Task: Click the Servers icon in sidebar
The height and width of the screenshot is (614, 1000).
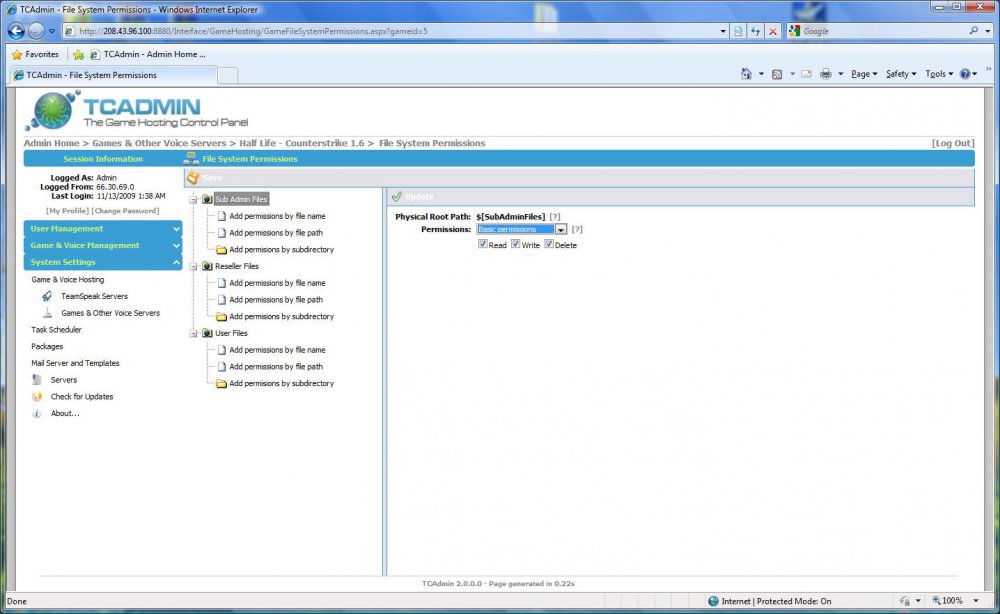Action: (x=37, y=380)
